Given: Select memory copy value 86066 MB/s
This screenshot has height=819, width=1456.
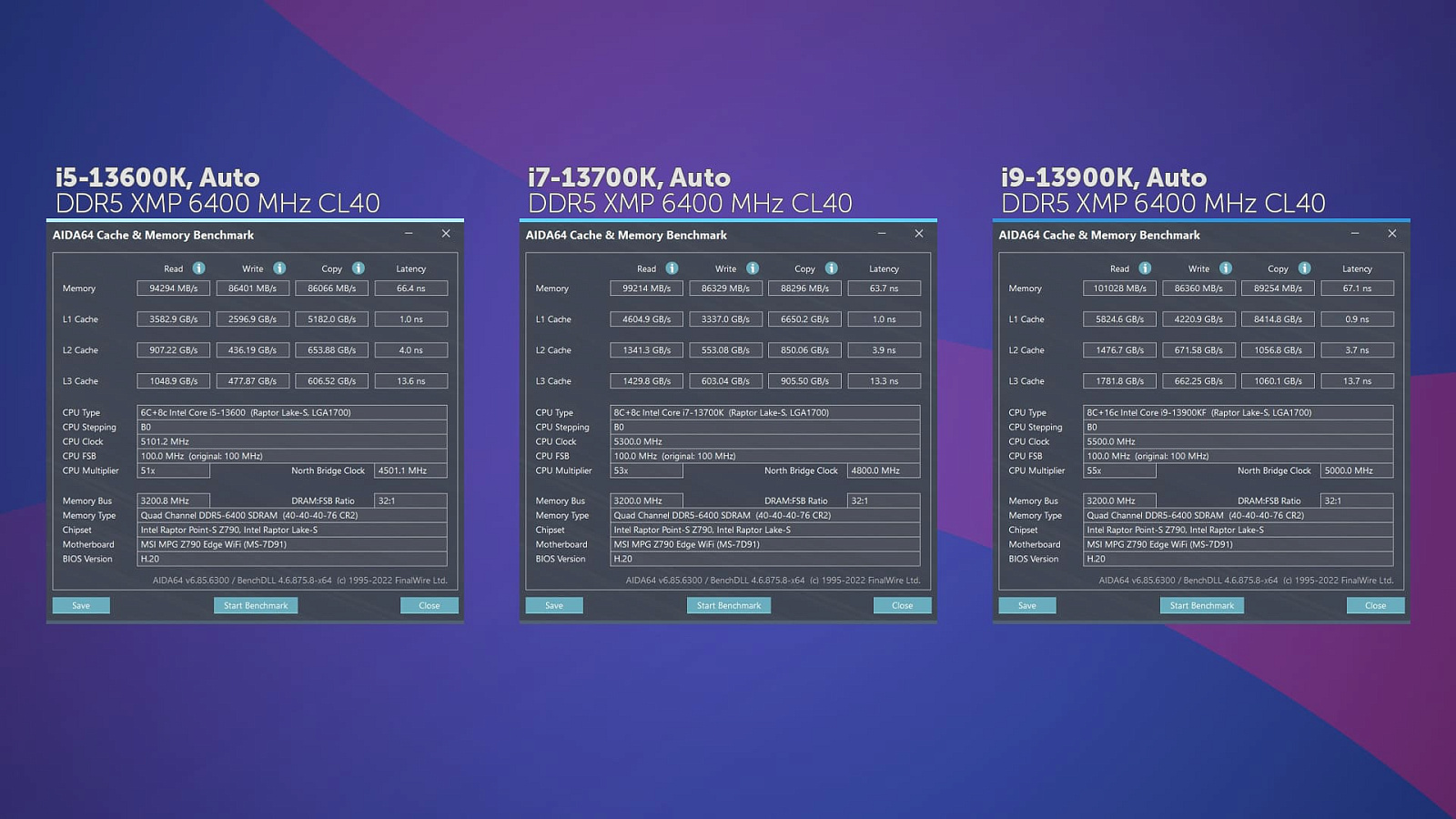Looking at the screenshot, I should 332,288.
